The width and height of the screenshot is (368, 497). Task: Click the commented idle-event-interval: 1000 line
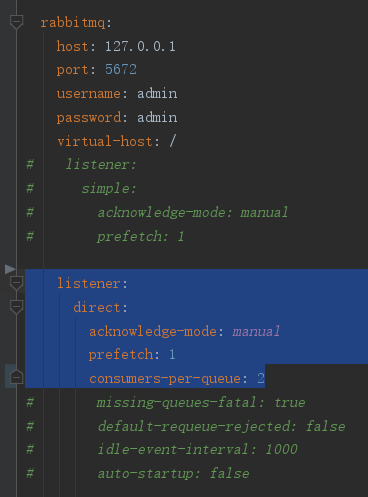(197, 449)
